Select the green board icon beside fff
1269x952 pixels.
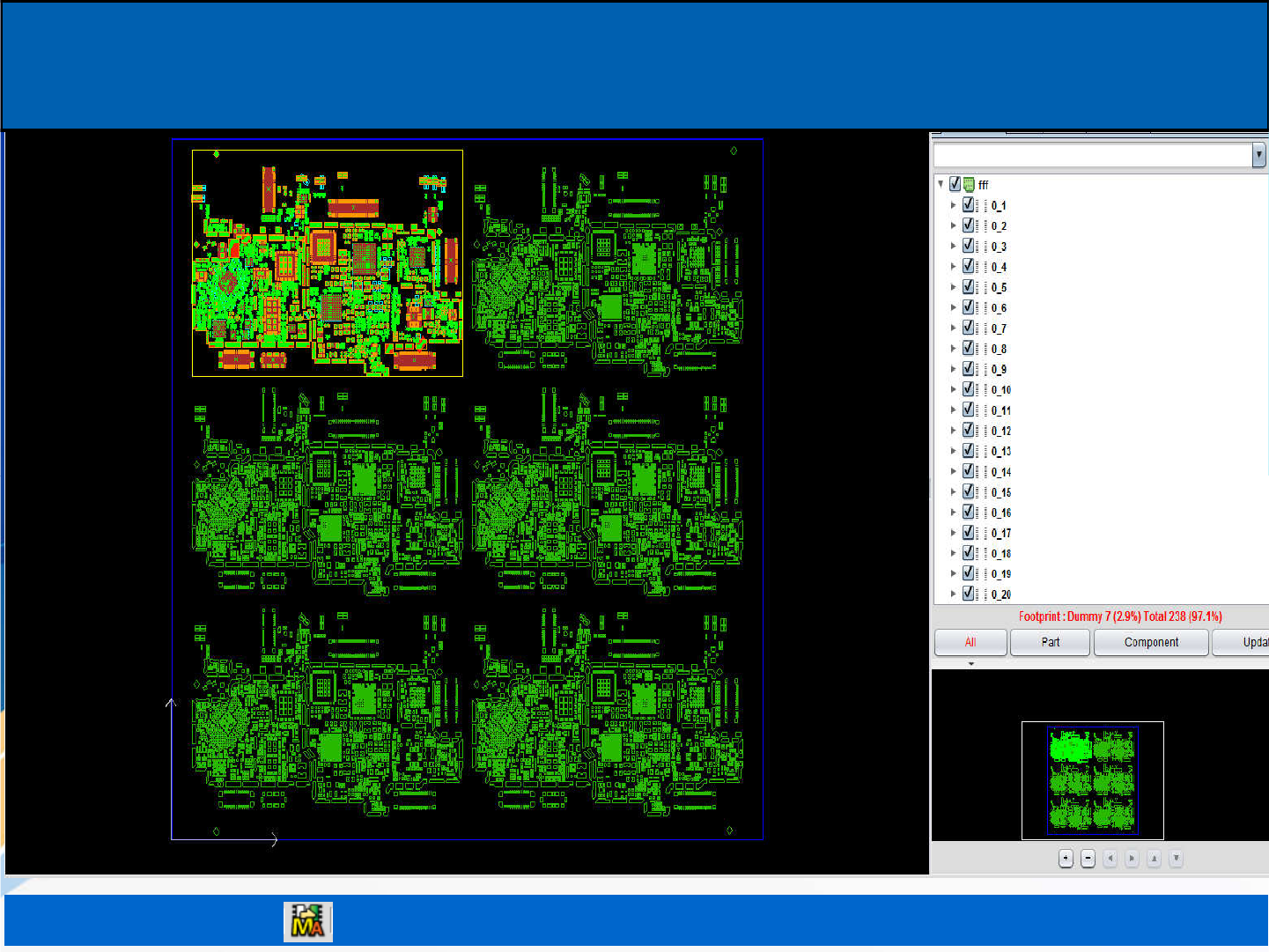click(969, 185)
